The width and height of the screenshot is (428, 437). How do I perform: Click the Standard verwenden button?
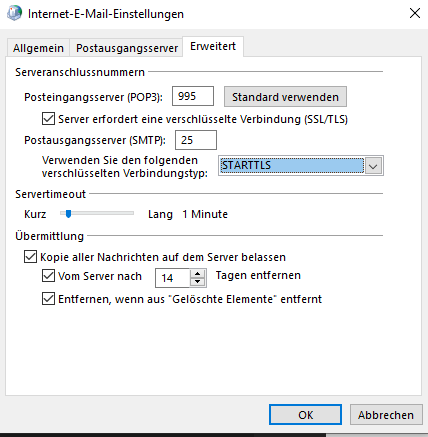(x=285, y=97)
